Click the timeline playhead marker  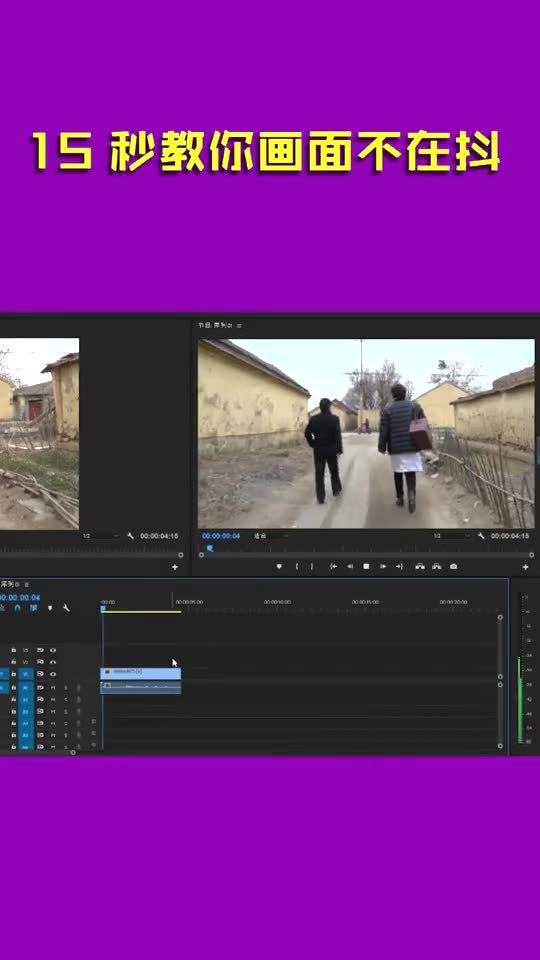(x=103, y=608)
